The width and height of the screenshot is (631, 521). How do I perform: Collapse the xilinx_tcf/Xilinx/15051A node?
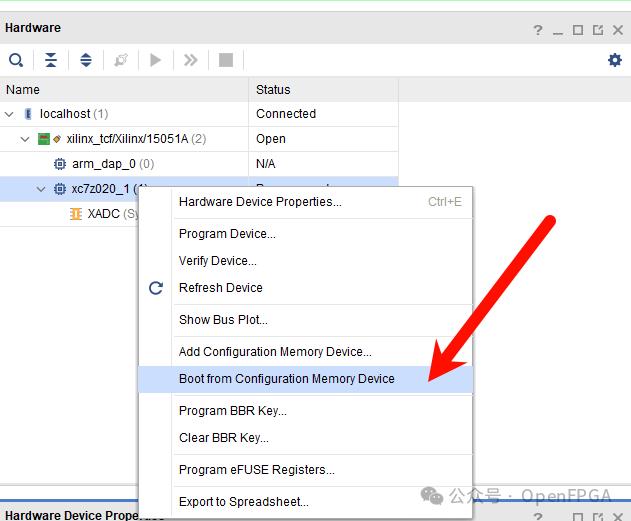26,139
